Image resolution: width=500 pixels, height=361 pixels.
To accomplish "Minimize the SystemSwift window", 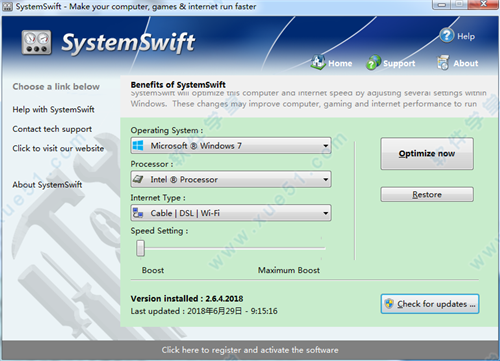I will point(442,4).
